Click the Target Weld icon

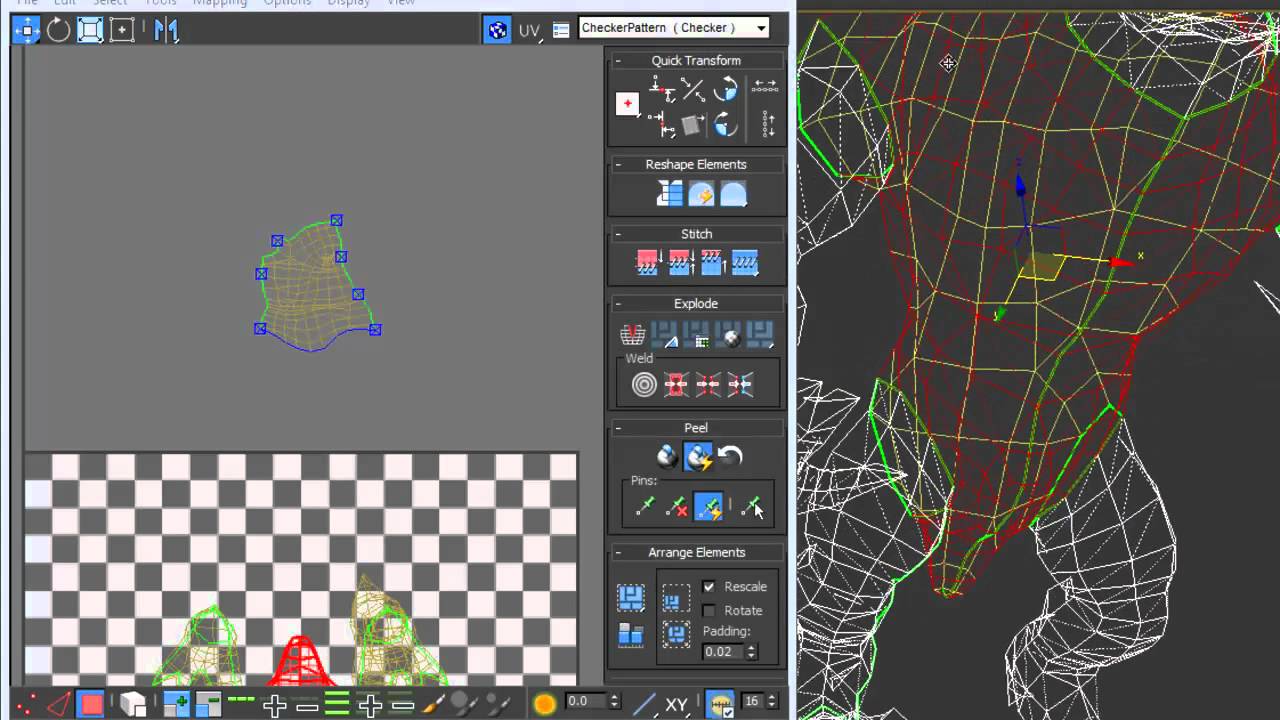(x=644, y=385)
